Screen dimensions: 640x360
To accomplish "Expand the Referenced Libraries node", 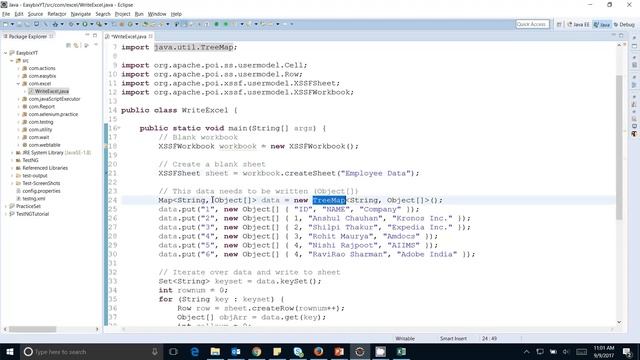I will tap(12, 168).
